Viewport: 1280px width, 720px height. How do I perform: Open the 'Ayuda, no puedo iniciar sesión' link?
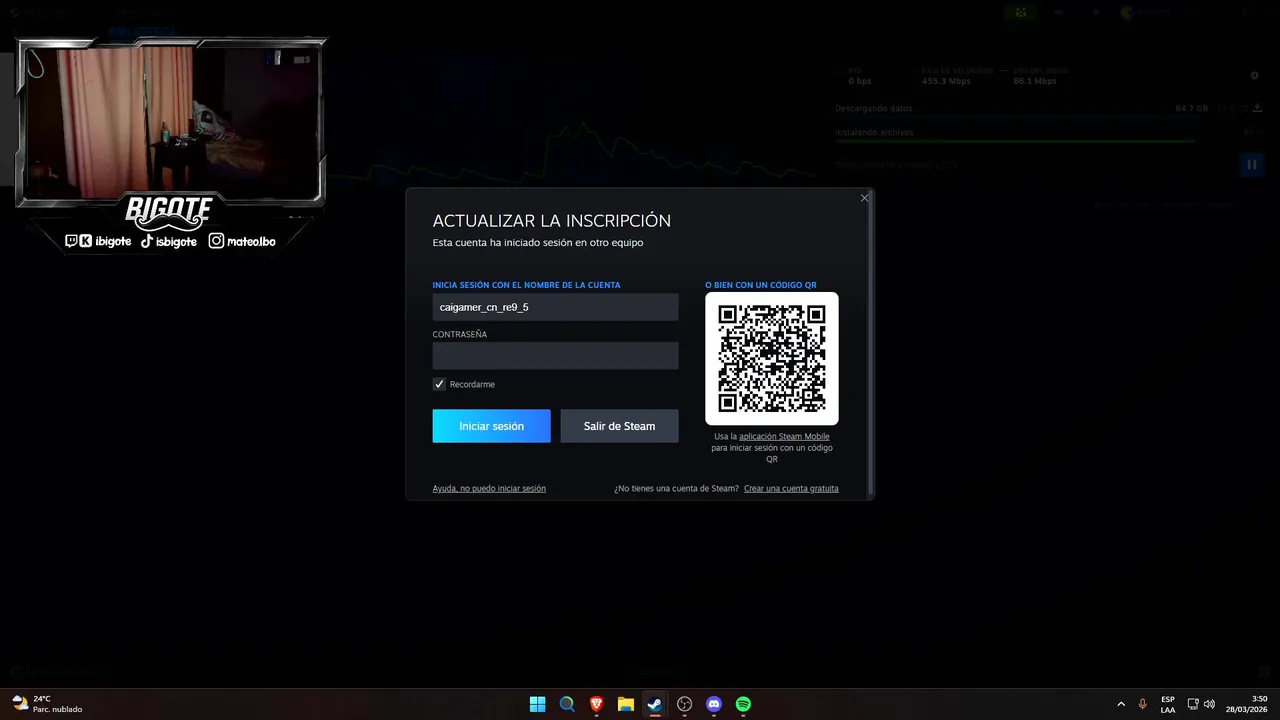[489, 489]
